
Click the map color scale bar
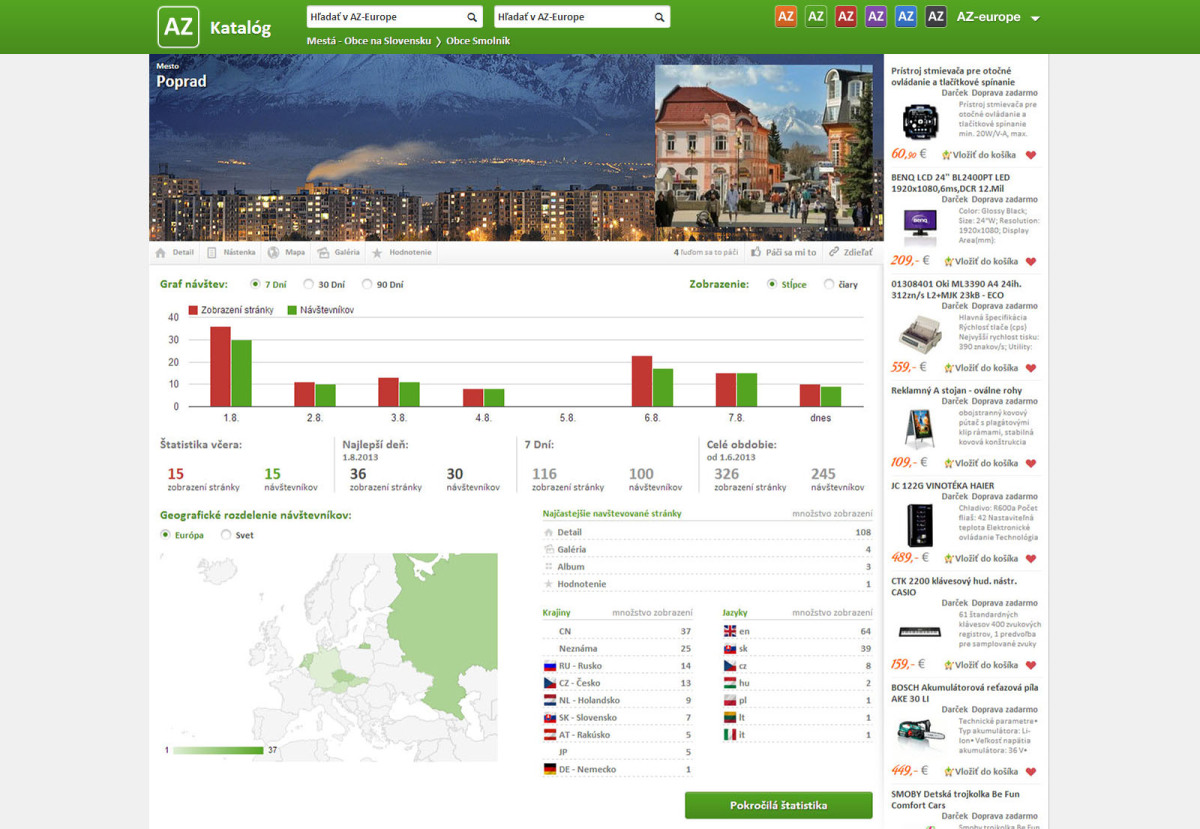click(x=218, y=749)
